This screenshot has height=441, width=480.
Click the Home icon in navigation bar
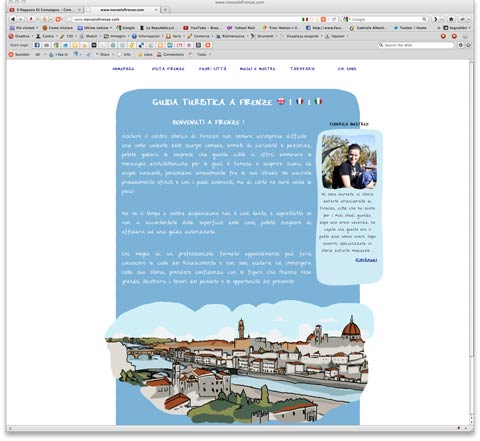[x=451, y=19]
